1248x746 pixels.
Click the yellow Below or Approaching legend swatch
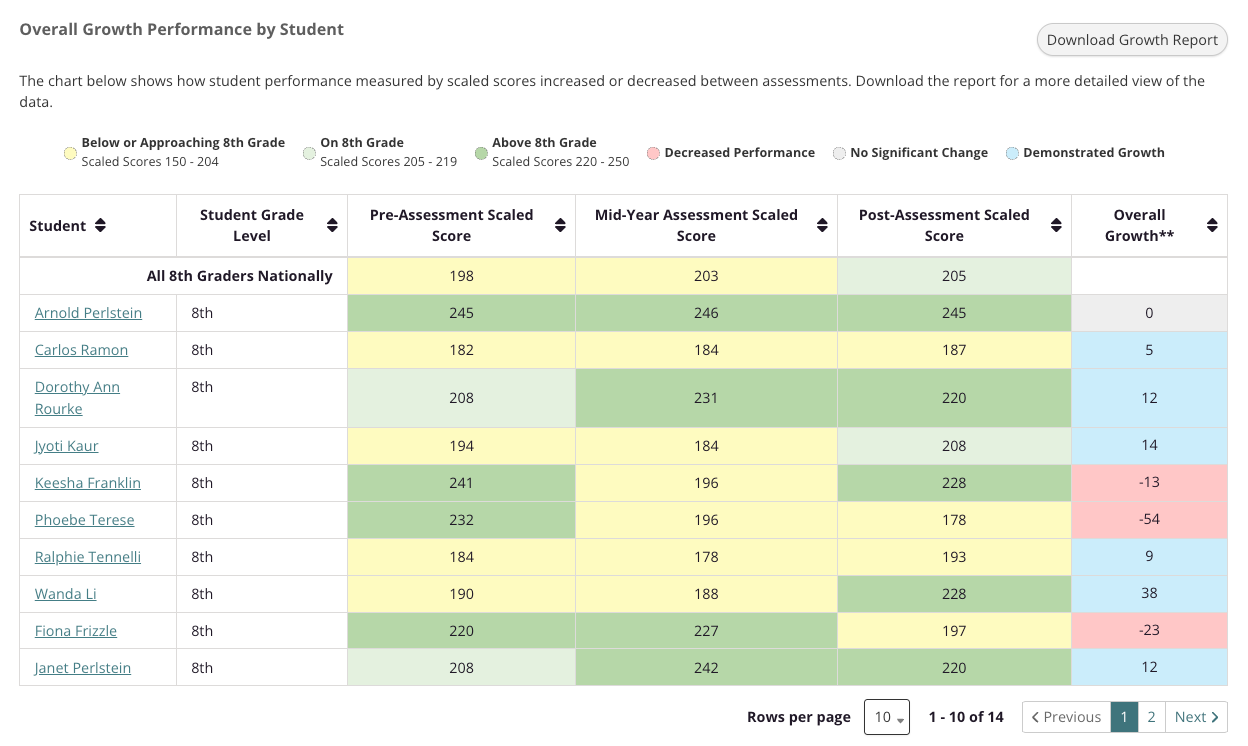coord(70,153)
